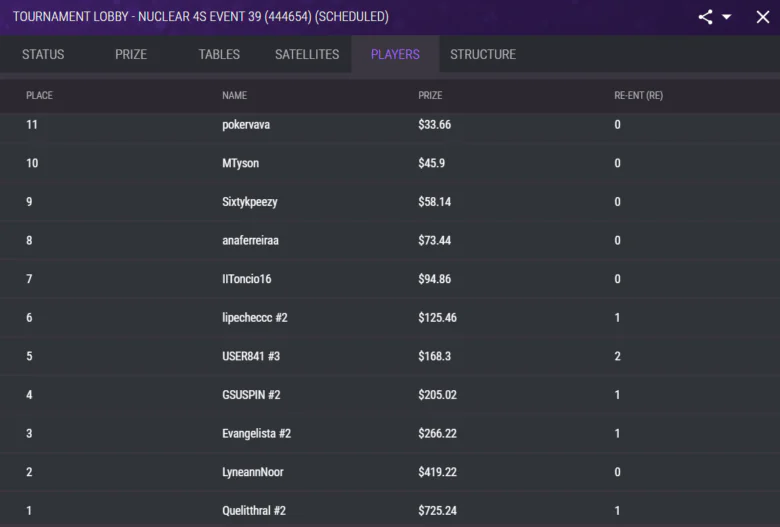Image resolution: width=780 pixels, height=527 pixels.
Task: Sort by the Name column header
Action: click(x=234, y=95)
